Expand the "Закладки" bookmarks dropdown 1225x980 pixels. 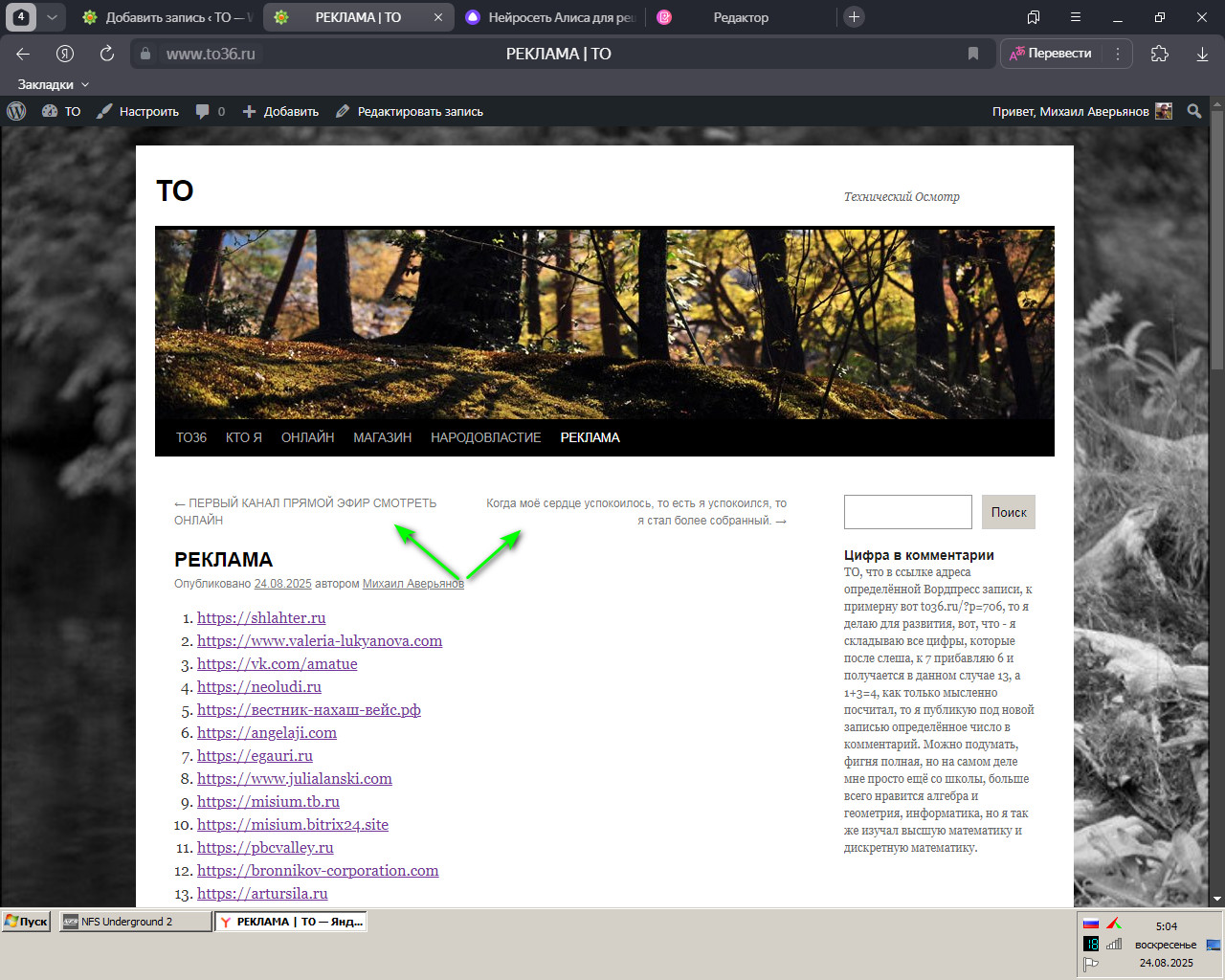54,84
